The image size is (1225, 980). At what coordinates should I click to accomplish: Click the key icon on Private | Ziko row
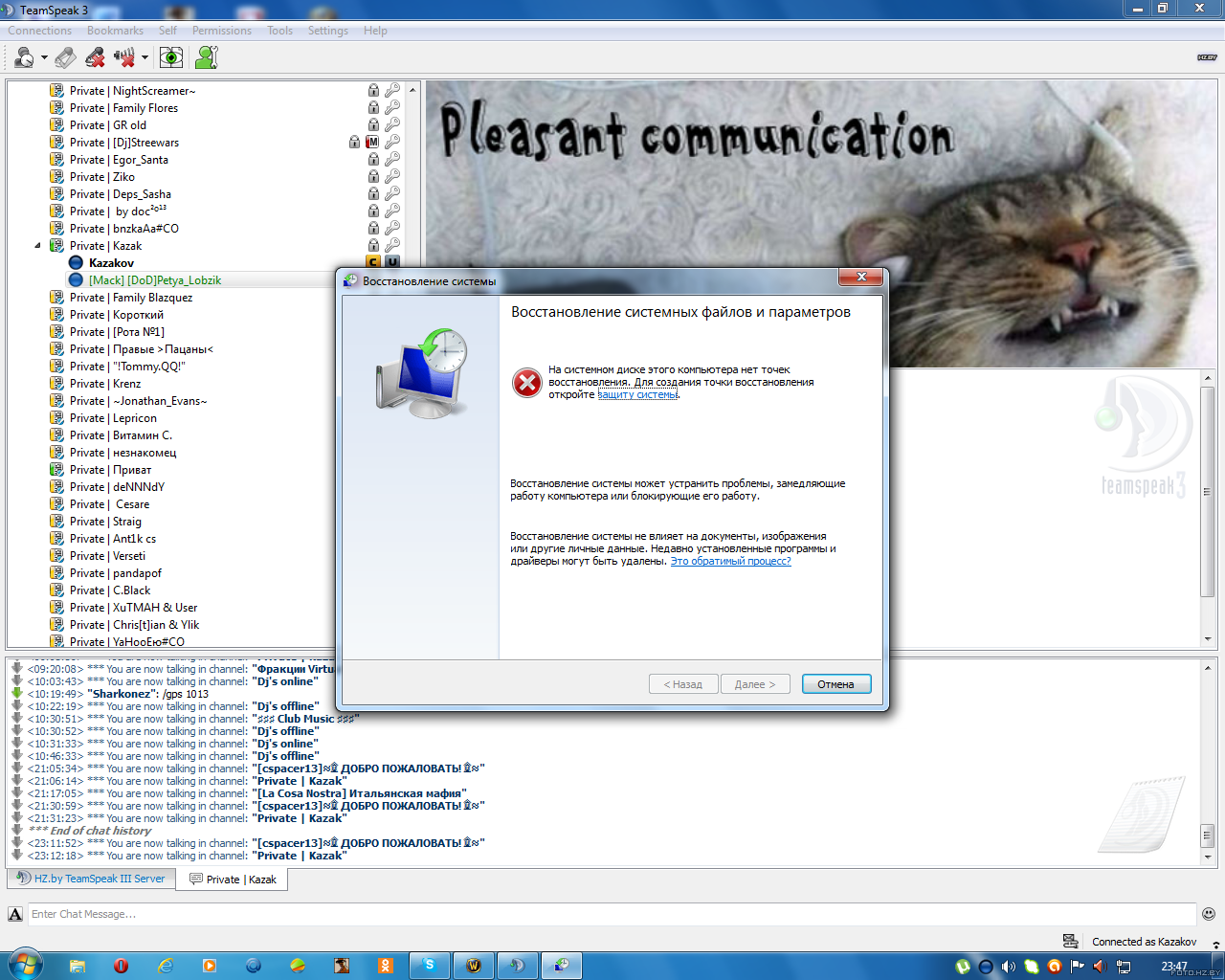[392, 176]
